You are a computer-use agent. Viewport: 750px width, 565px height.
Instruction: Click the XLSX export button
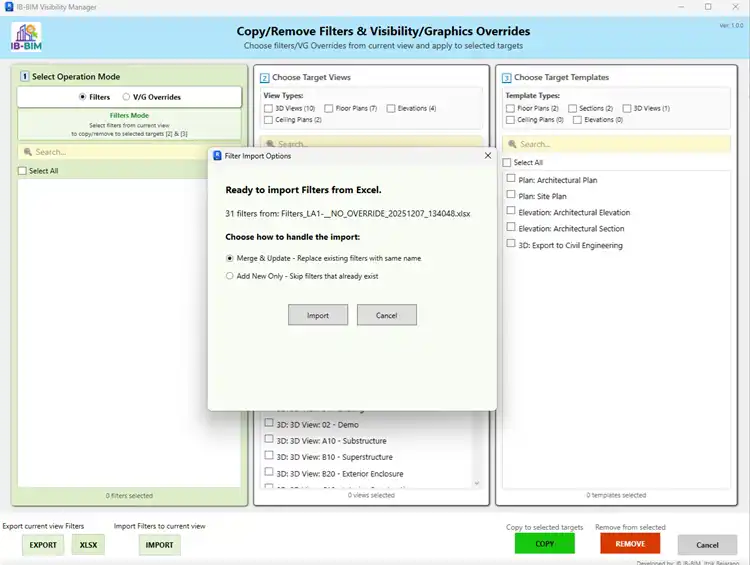(88, 545)
